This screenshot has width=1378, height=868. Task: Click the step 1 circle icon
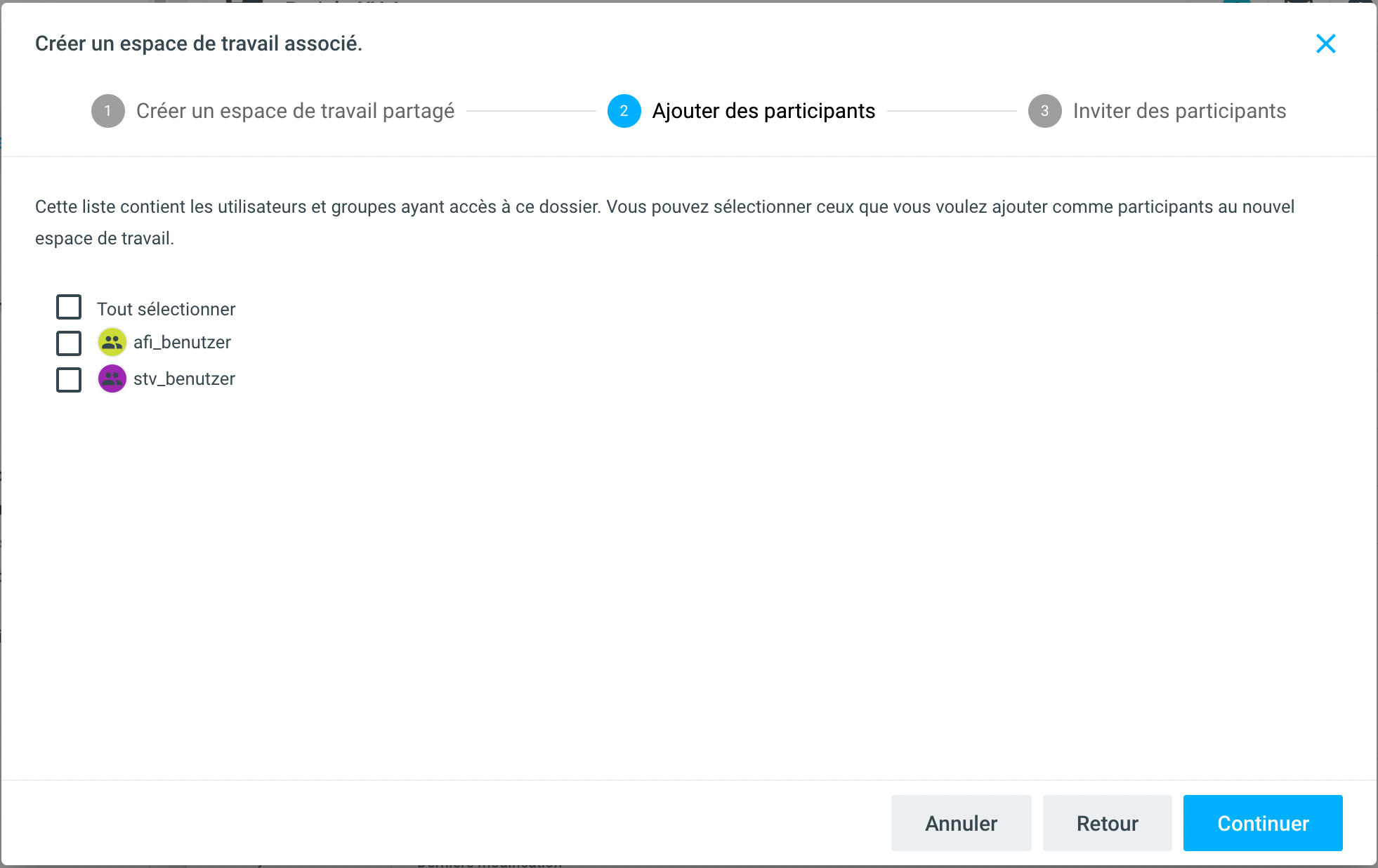pos(107,111)
